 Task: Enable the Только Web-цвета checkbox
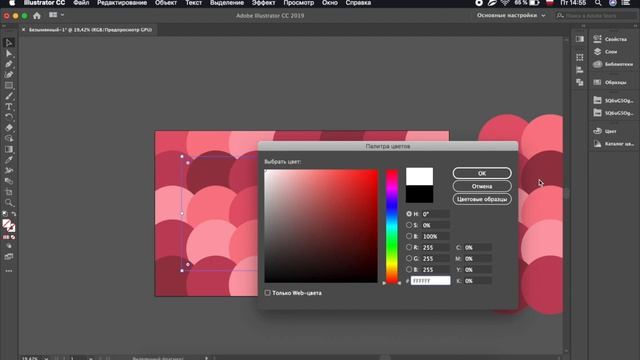[267, 293]
